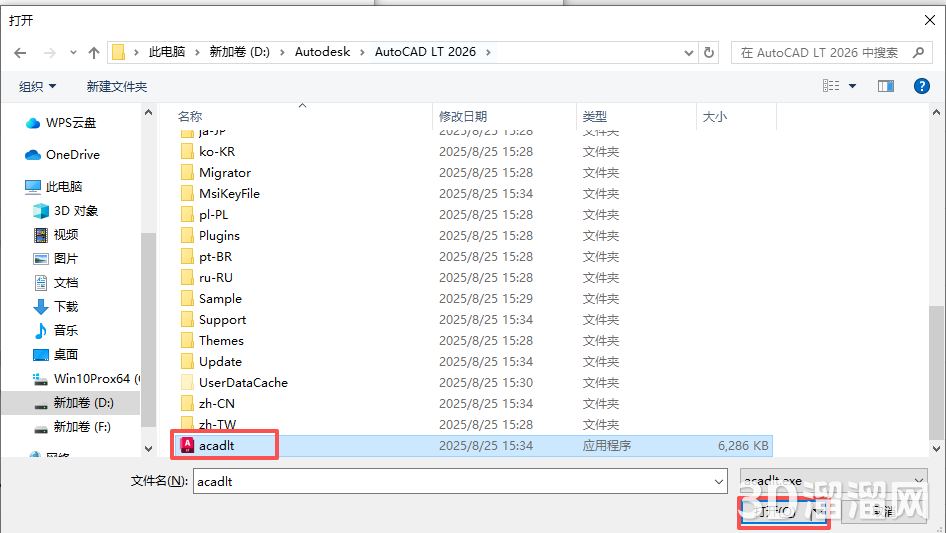Viewport: 946px width, 533px height.
Task: Select the acadlt application file
Action: [x=474, y=445]
